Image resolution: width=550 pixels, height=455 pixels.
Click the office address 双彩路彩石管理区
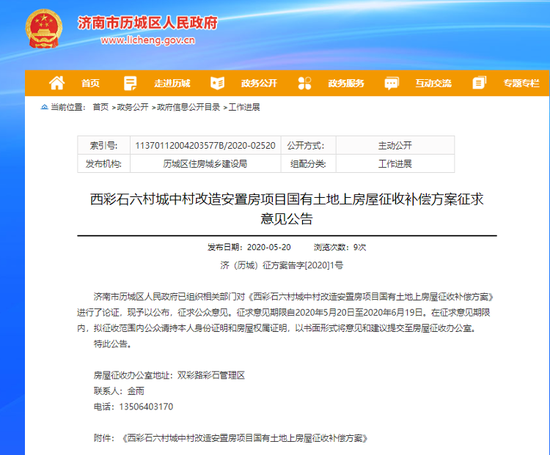[x=211, y=375]
